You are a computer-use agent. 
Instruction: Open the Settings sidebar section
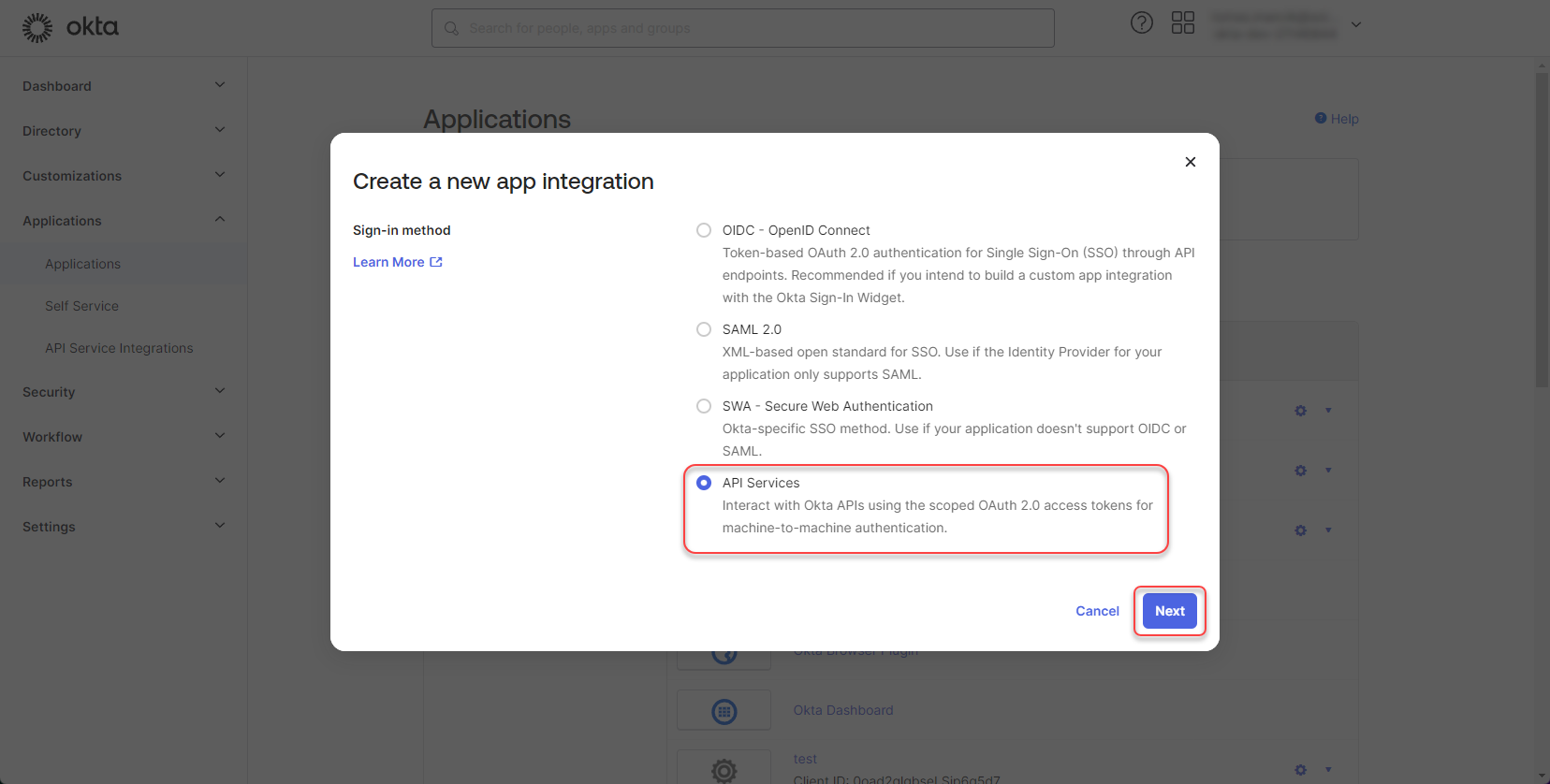49,527
